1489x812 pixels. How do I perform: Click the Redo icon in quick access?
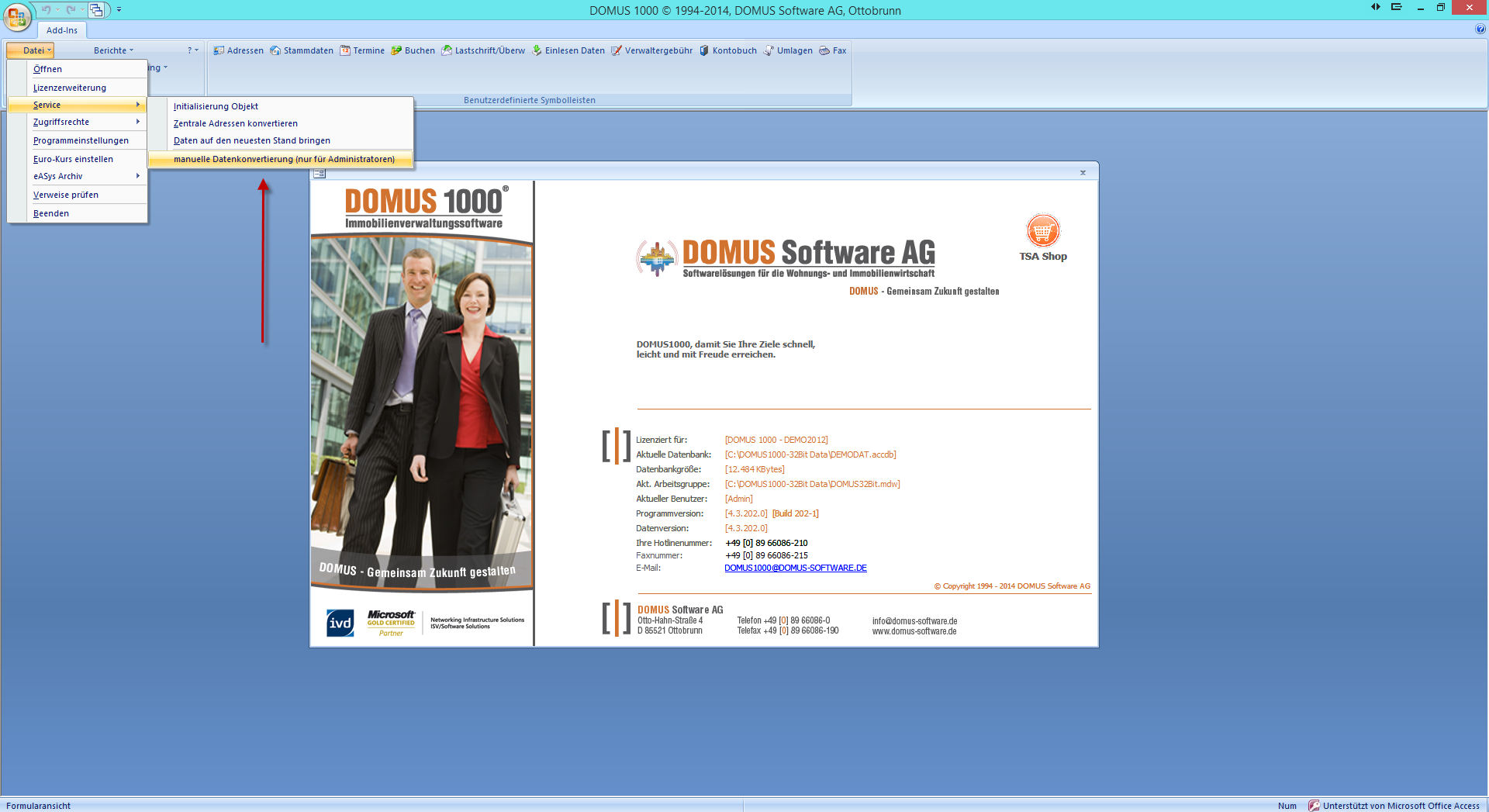point(71,9)
